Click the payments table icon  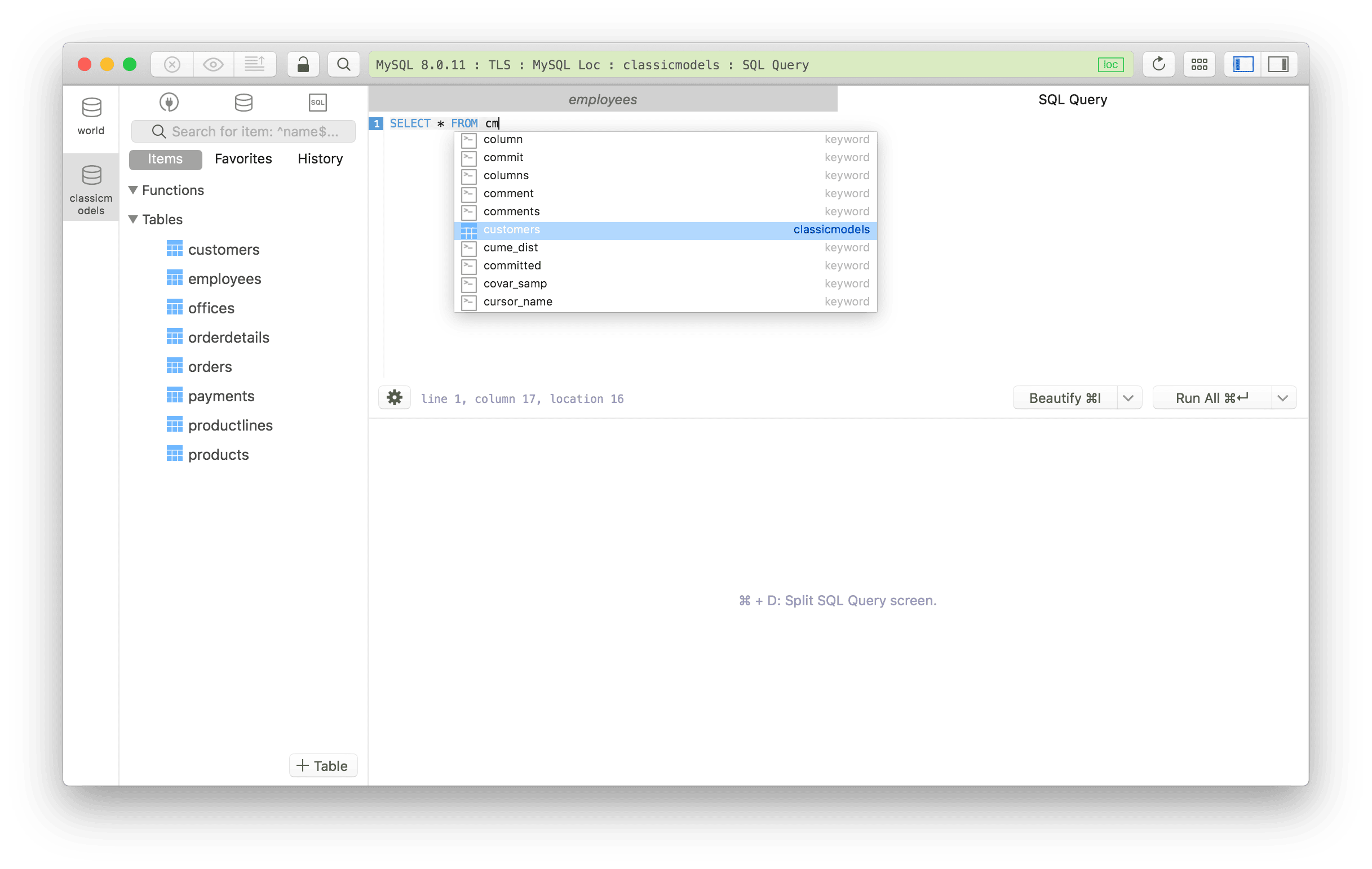(x=174, y=396)
